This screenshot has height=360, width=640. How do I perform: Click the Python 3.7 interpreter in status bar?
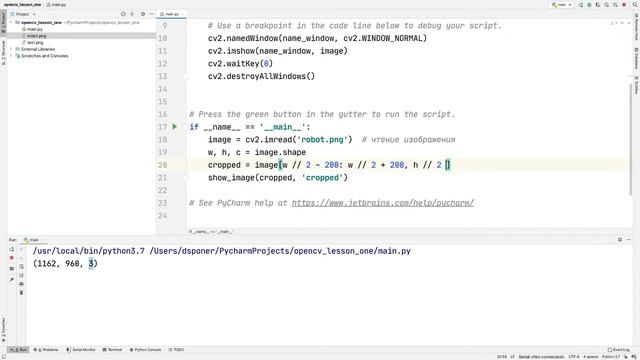click(x=611, y=357)
